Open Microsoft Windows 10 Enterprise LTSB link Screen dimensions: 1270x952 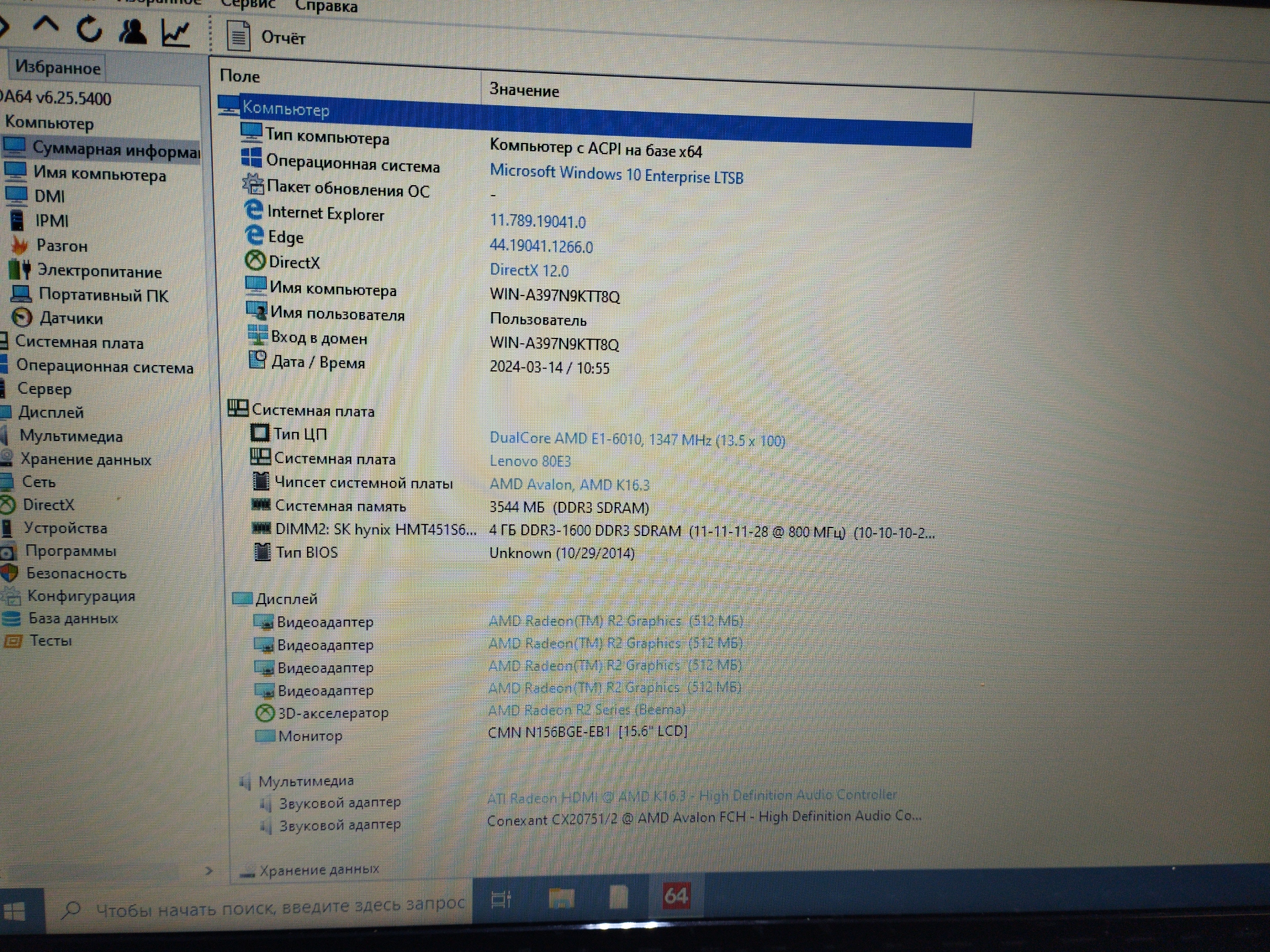click(x=616, y=175)
